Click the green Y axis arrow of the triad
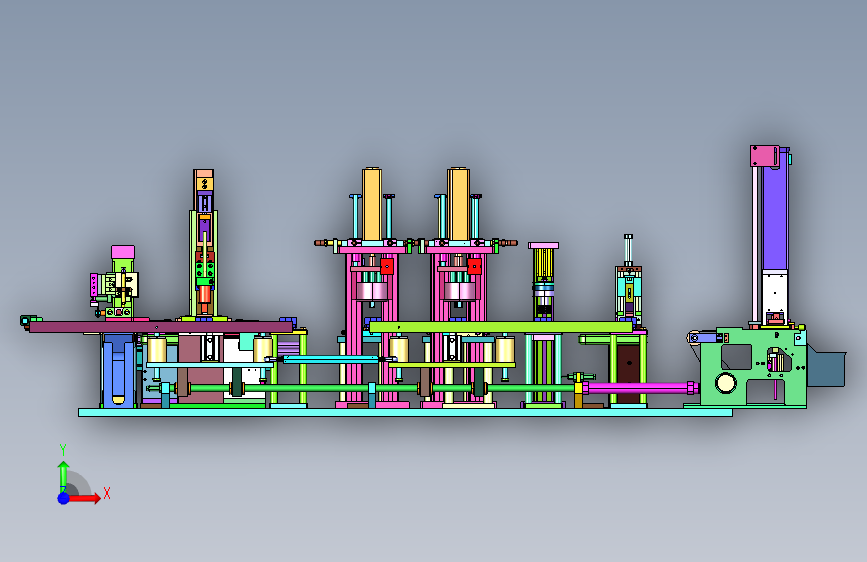 (x=64, y=476)
